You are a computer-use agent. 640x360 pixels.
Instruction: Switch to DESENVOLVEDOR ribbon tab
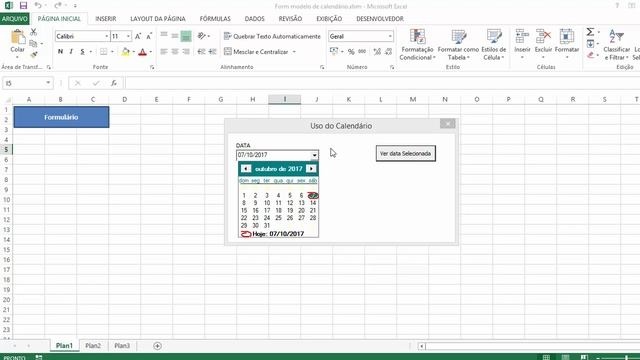pyautogui.click(x=380, y=19)
